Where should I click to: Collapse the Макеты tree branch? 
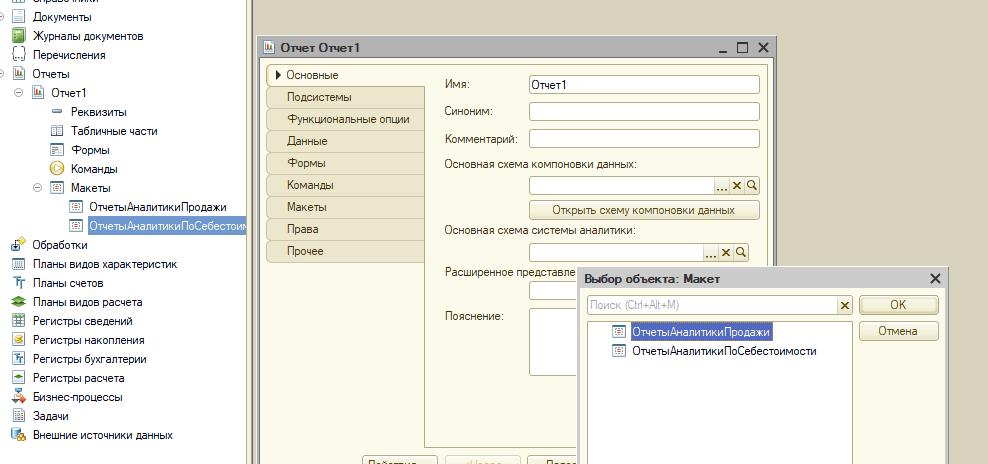[38, 188]
